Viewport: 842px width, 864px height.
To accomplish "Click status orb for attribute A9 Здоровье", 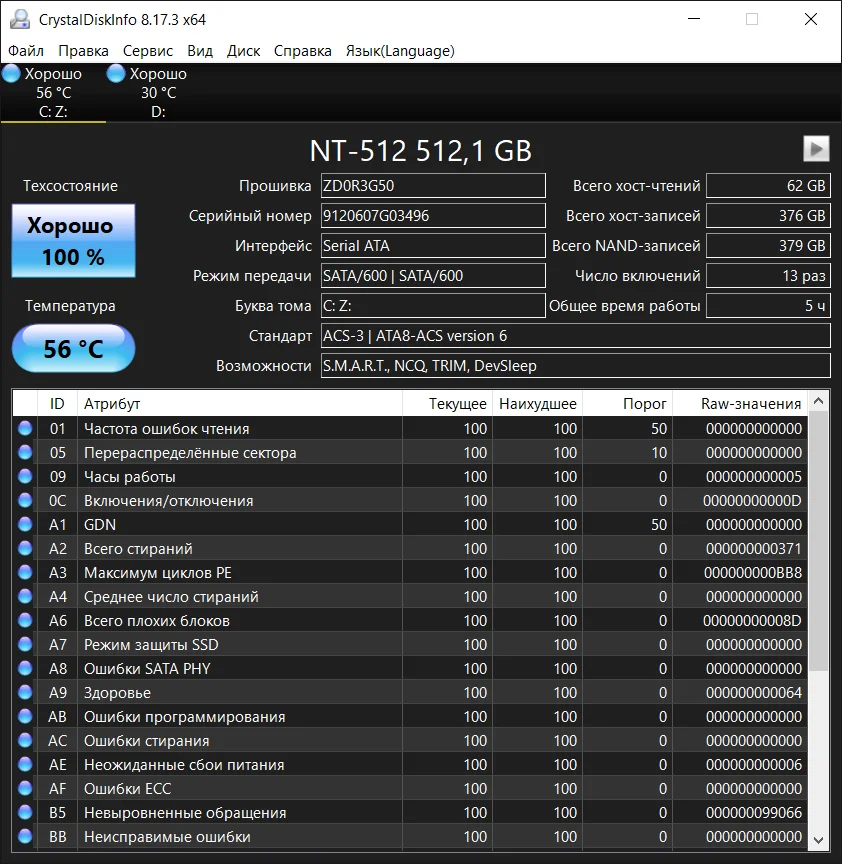I will click(25, 692).
